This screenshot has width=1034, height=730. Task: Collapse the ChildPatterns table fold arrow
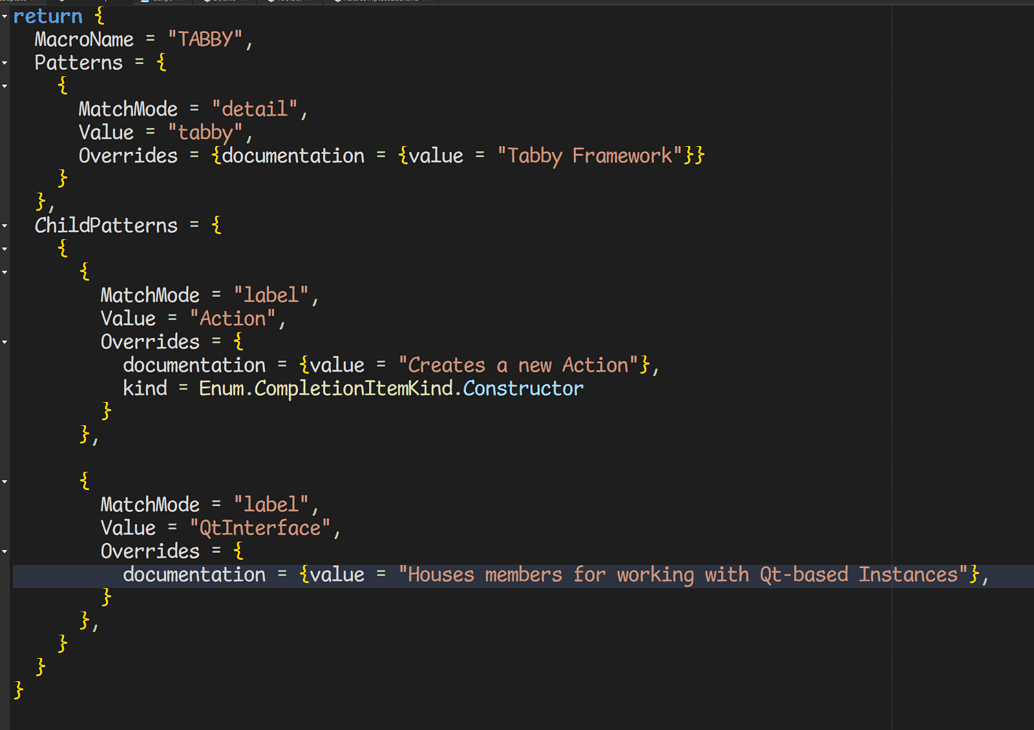pos(5,225)
